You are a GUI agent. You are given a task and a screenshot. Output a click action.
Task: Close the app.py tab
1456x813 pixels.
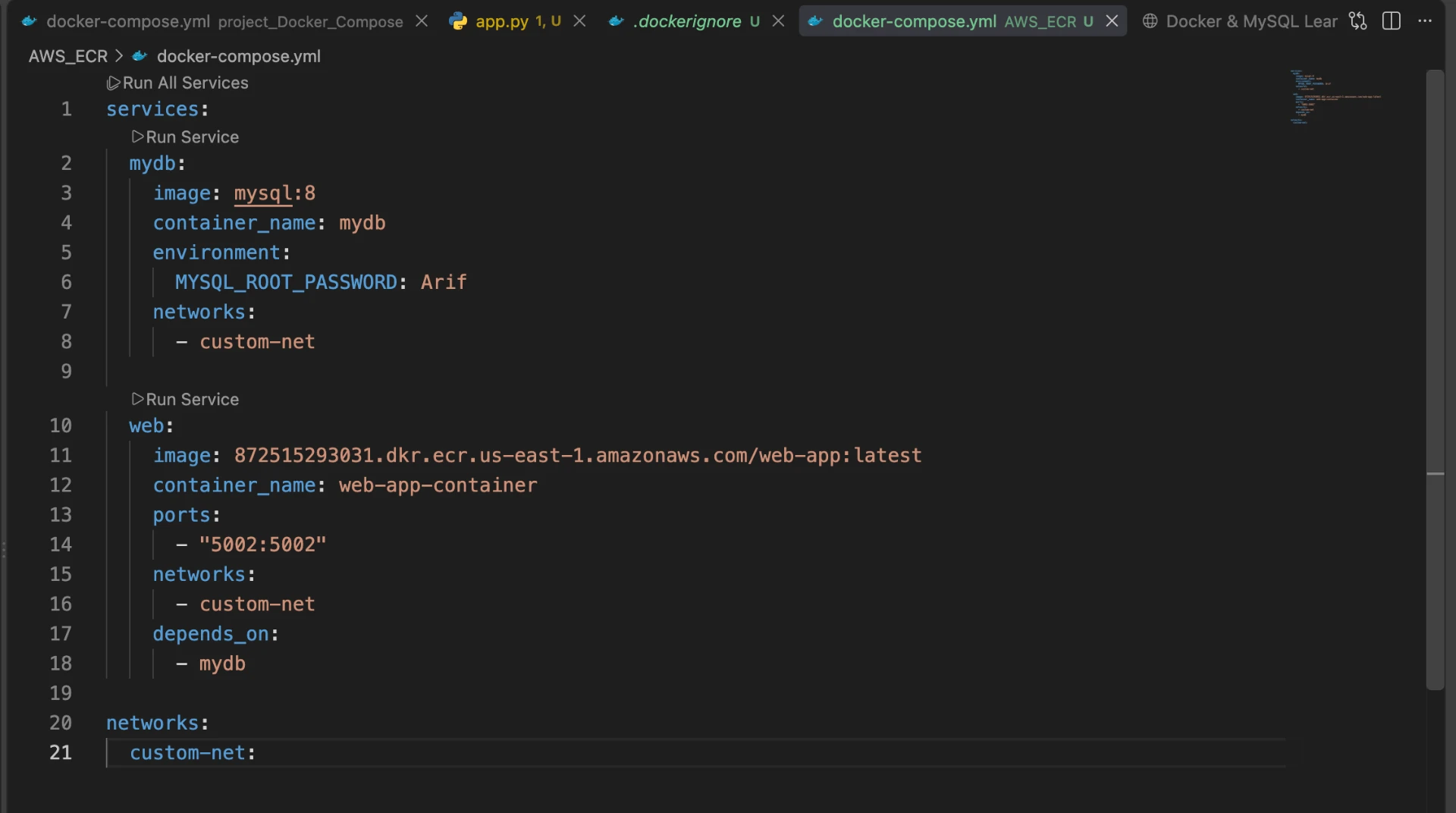click(x=579, y=21)
